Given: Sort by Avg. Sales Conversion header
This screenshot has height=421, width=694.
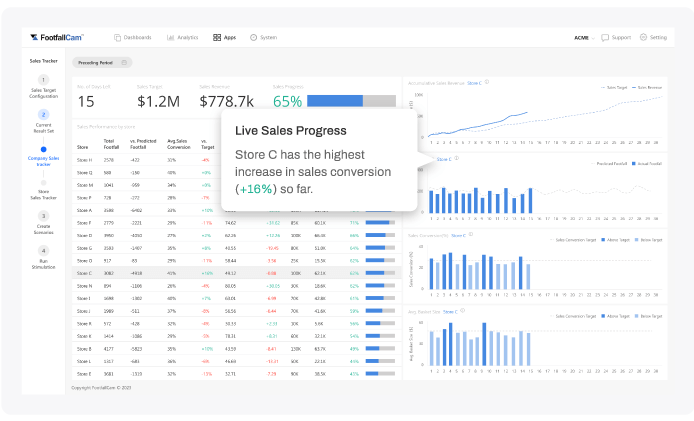Looking at the screenshot, I should 179,144.
